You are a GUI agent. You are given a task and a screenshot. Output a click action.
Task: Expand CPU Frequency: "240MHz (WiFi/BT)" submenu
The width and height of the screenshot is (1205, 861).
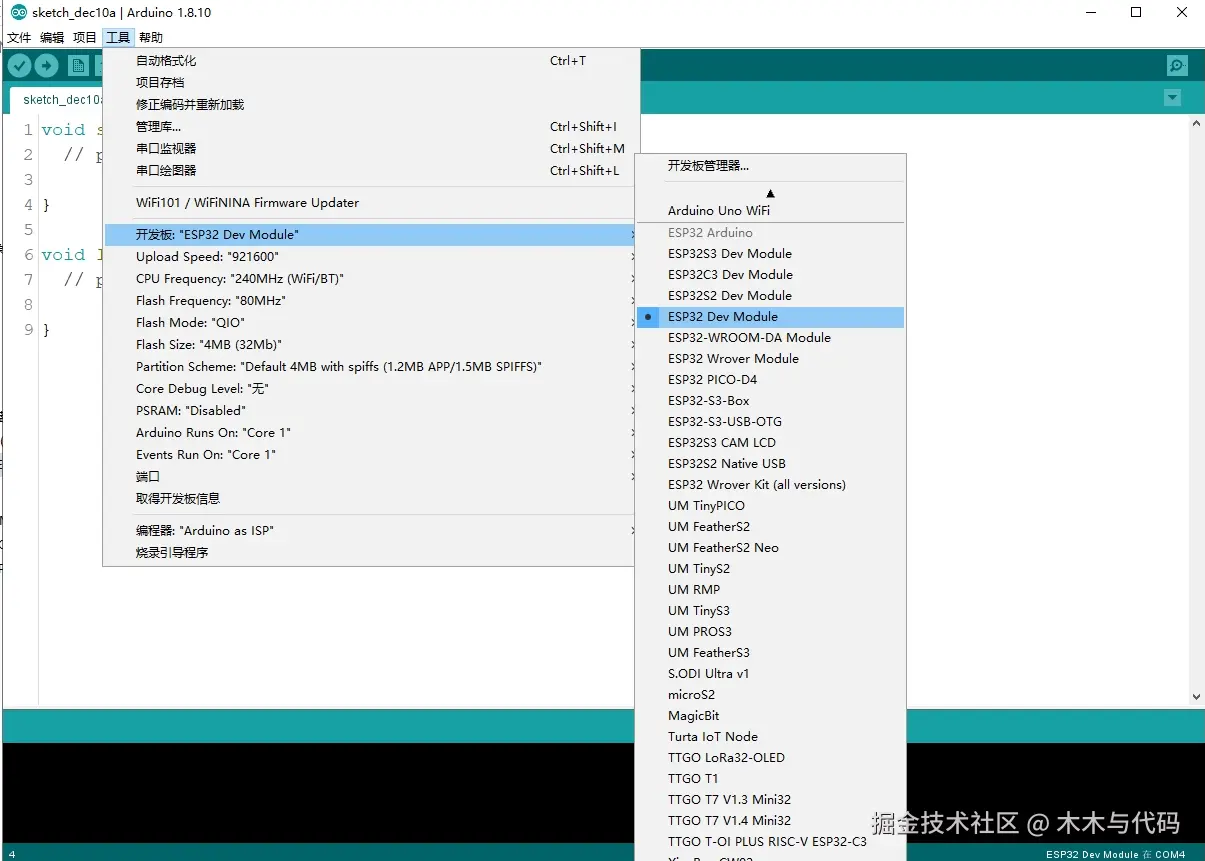[x=370, y=279]
